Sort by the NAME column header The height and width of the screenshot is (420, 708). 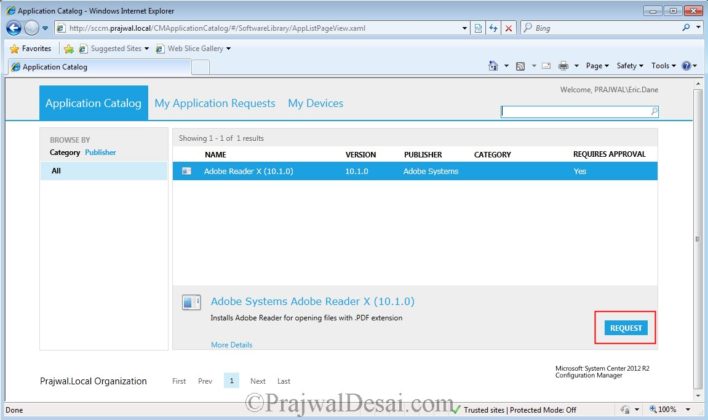pyautogui.click(x=215, y=155)
